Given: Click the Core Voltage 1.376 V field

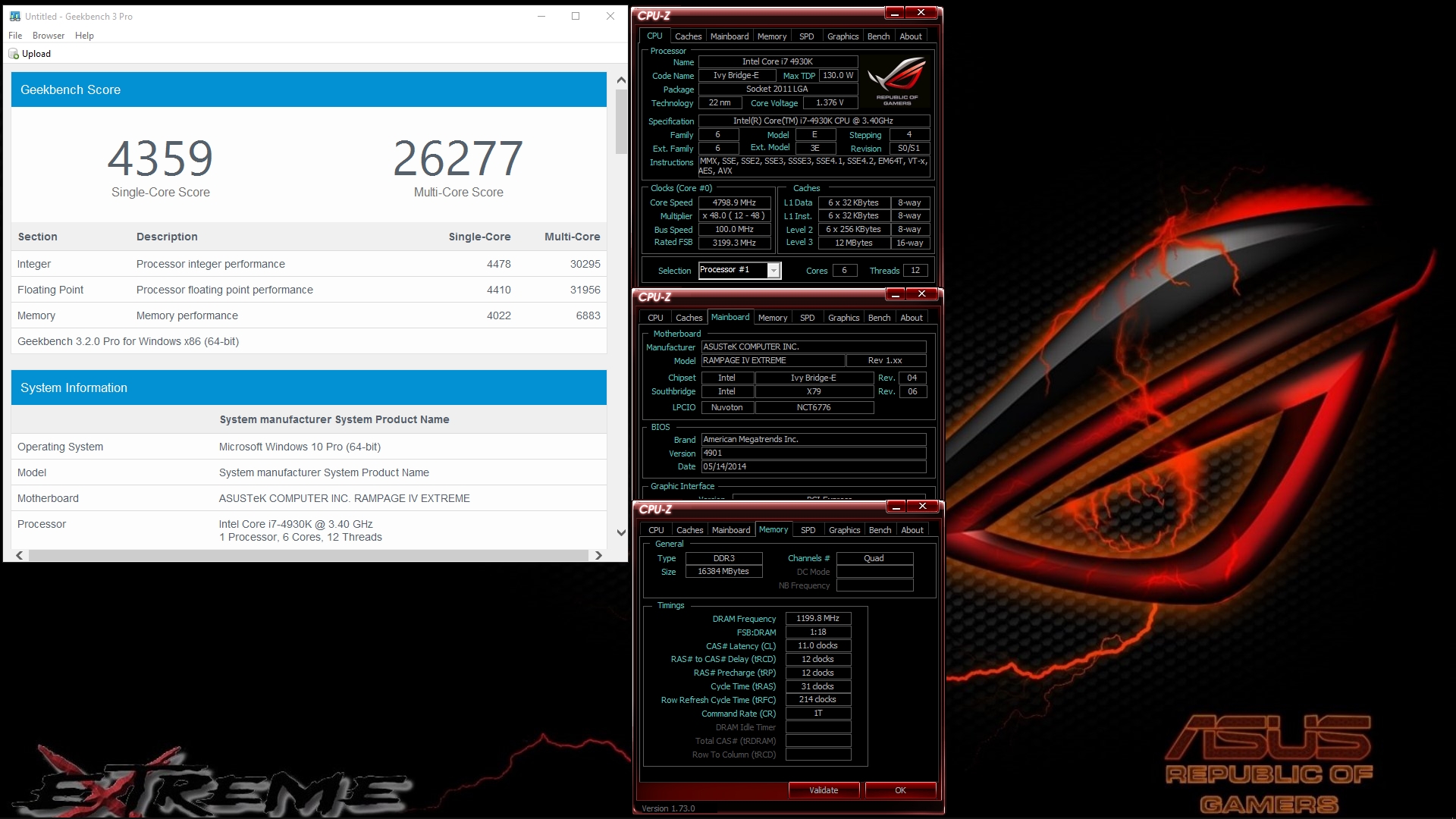Looking at the screenshot, I should tap(830, 103).
